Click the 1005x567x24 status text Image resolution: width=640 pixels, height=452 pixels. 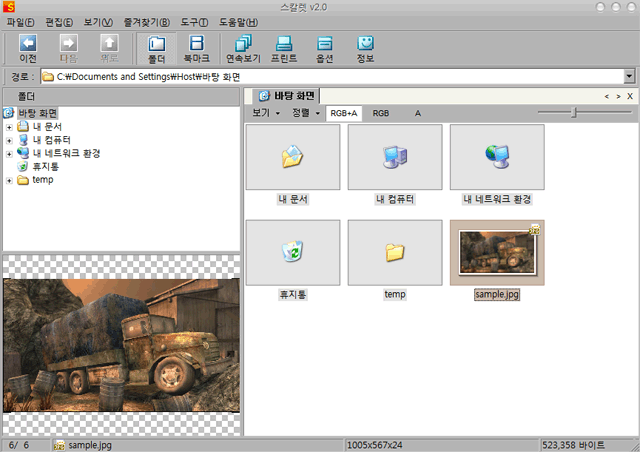[x=374, y=445]
